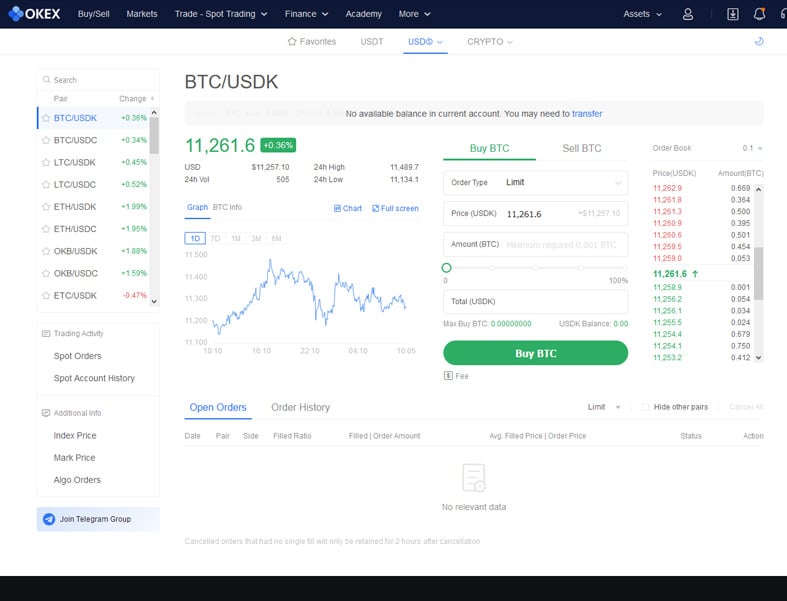The height and width of the screenshot is (601, 787).
Task: Select the USDT market tab
Action: pyautogui.click(x=372, y=42)
